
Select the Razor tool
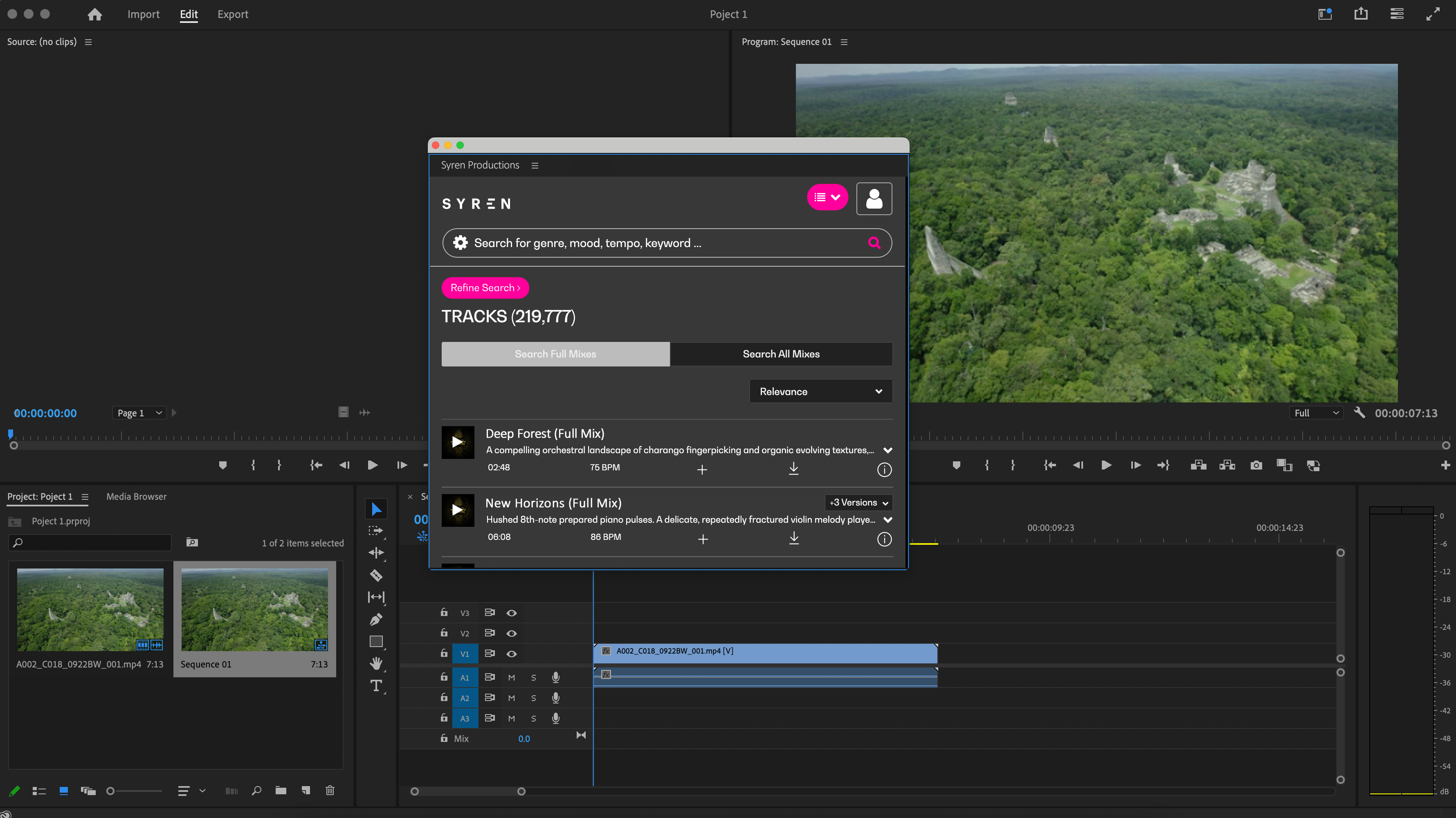coord(376,575)
